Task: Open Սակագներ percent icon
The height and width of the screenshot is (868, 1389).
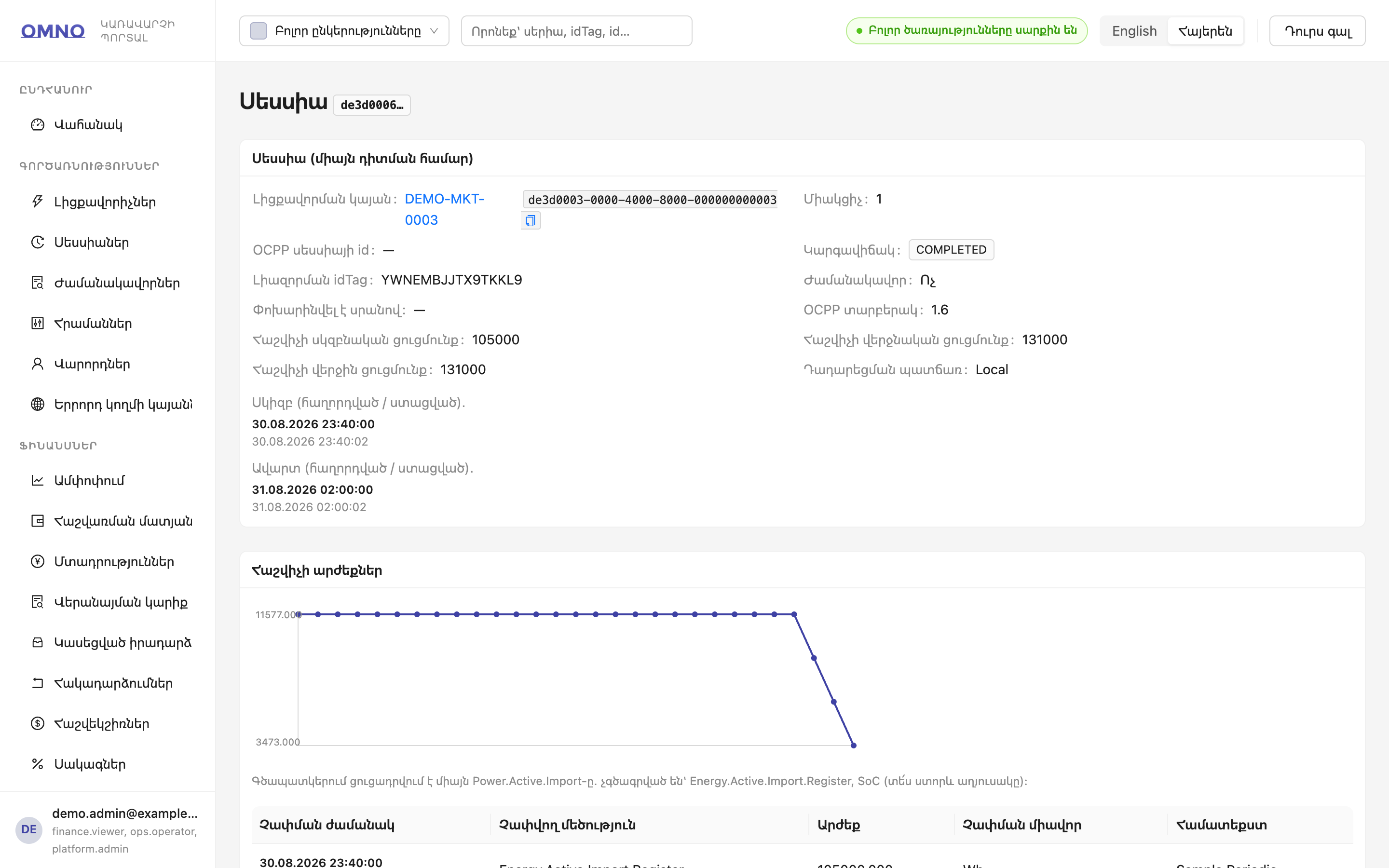Action: pyautogui.click(x=37, y=763)
